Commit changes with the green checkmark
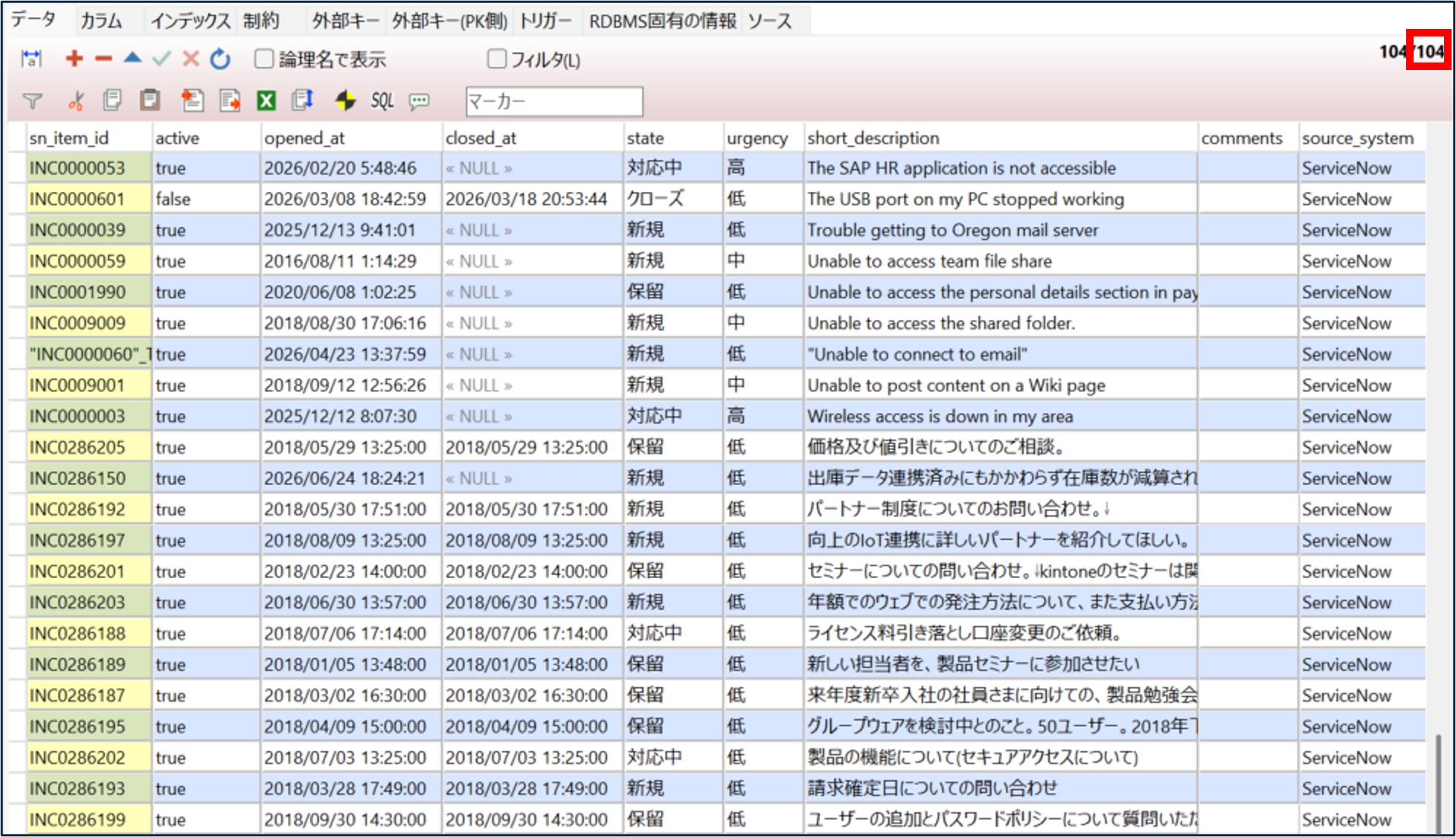This screenshot has width=1456, height=837. coord(161,58)
